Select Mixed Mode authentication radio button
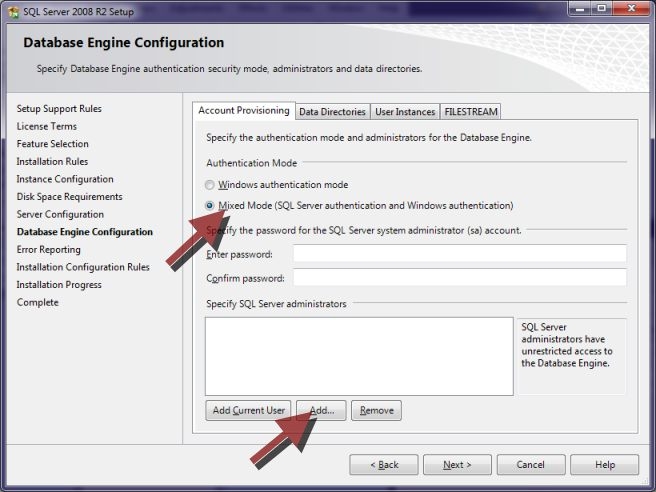656x492 pixels. [x=210, y=205]
